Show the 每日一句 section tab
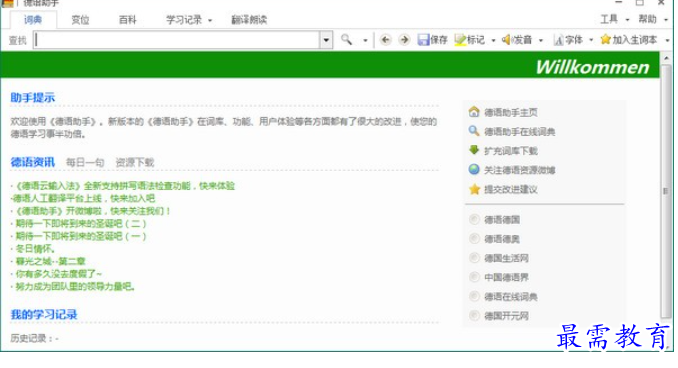This screenshot has height=368, width=678. click(85, 163)
